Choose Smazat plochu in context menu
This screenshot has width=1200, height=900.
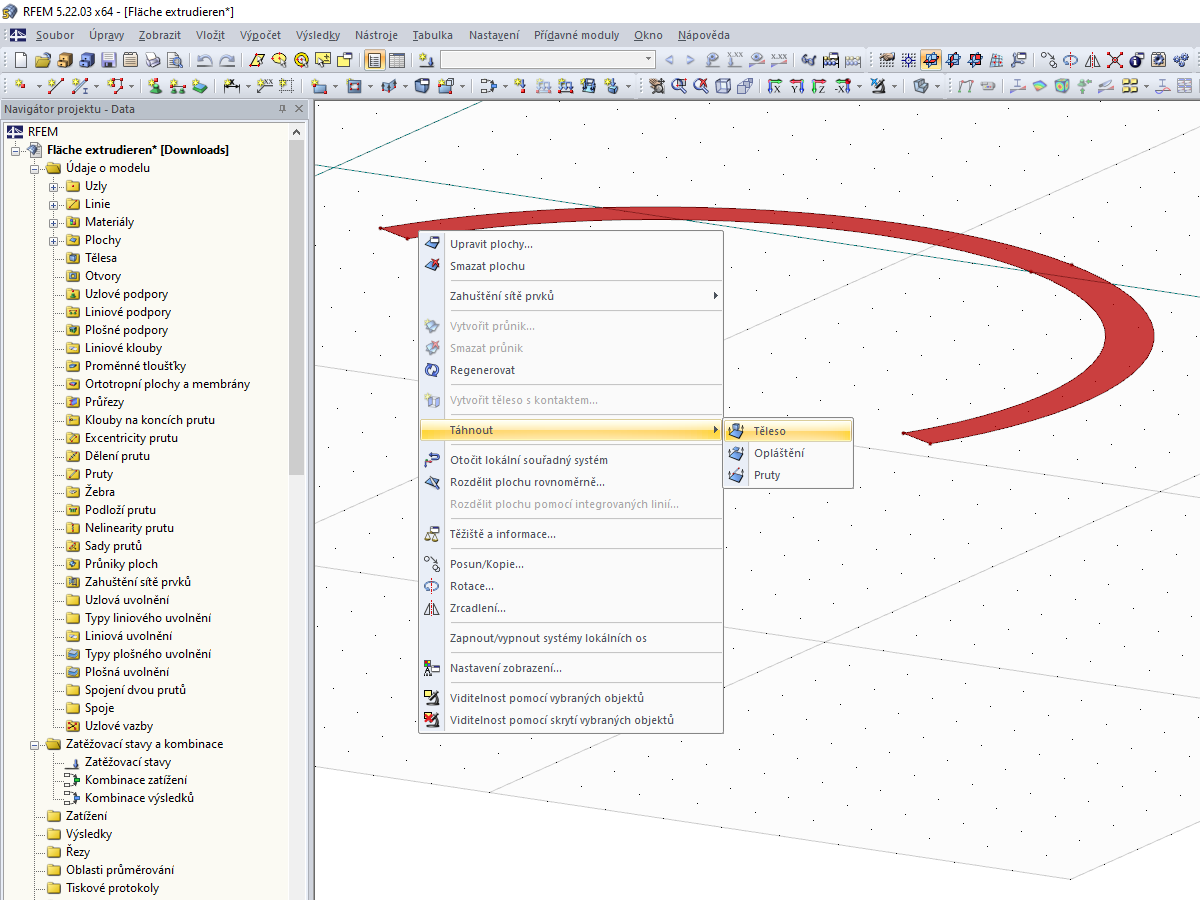570,266
